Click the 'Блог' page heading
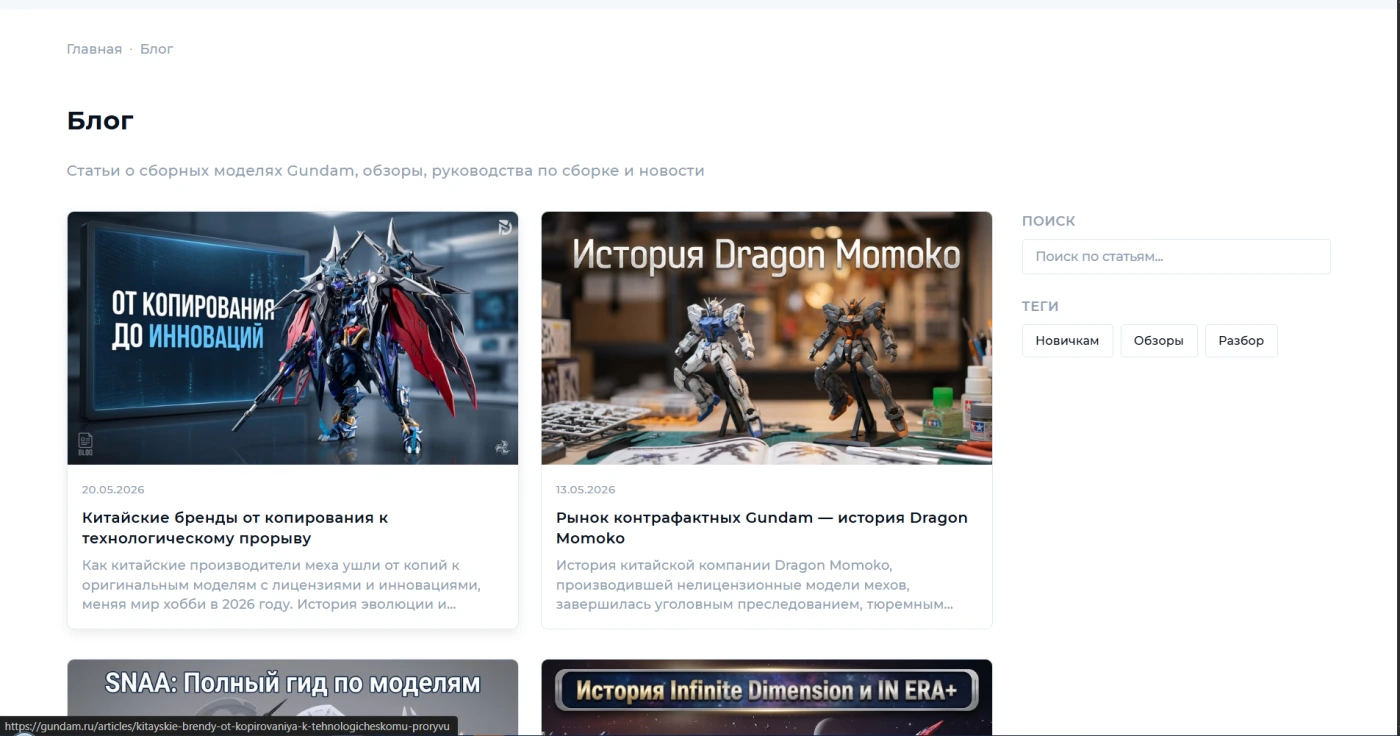This screenshot has width=1400, height=736. 100,121
